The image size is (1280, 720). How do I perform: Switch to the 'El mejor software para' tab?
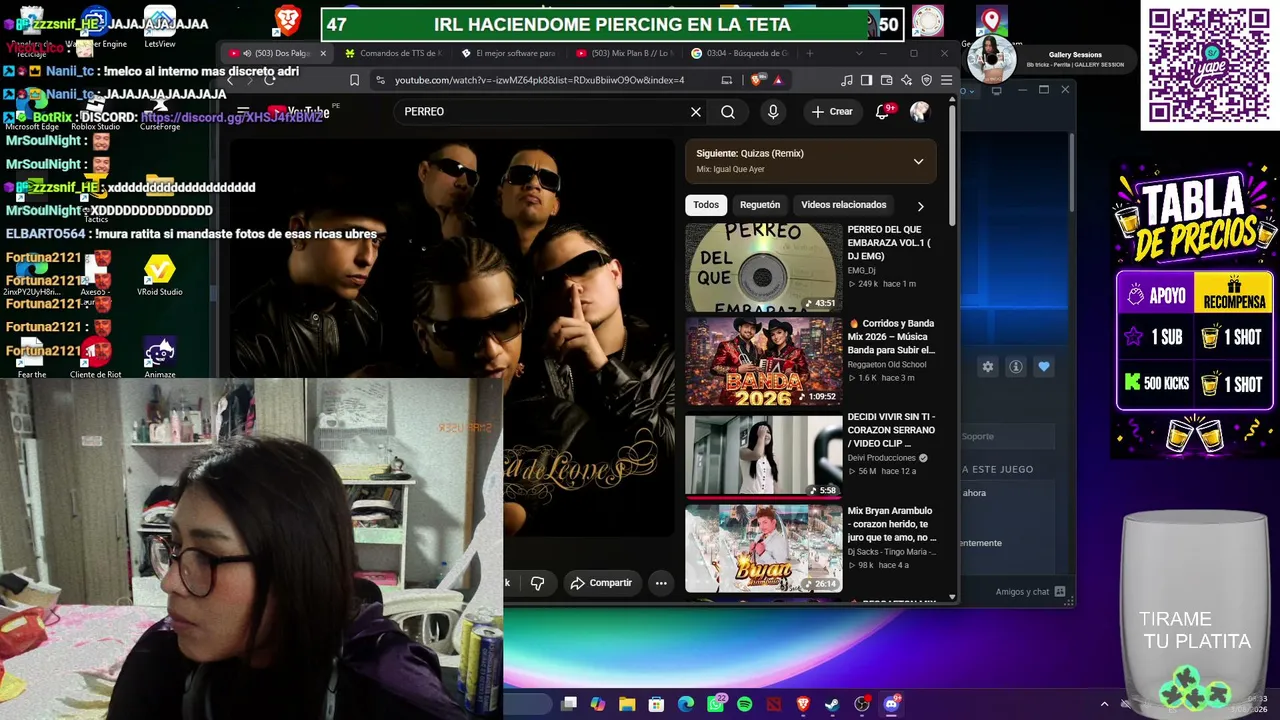click(508, 53)
